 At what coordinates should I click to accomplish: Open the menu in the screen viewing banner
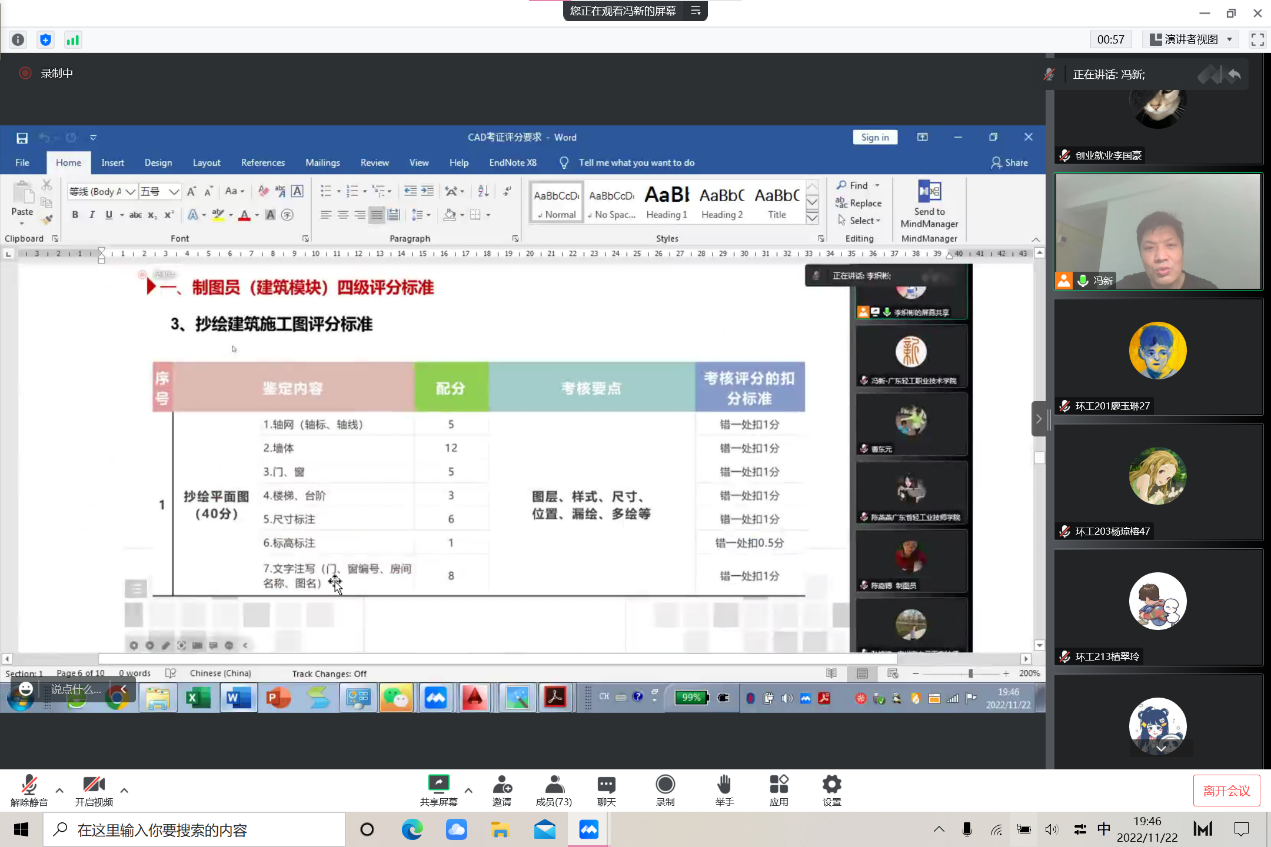(692, 11)
